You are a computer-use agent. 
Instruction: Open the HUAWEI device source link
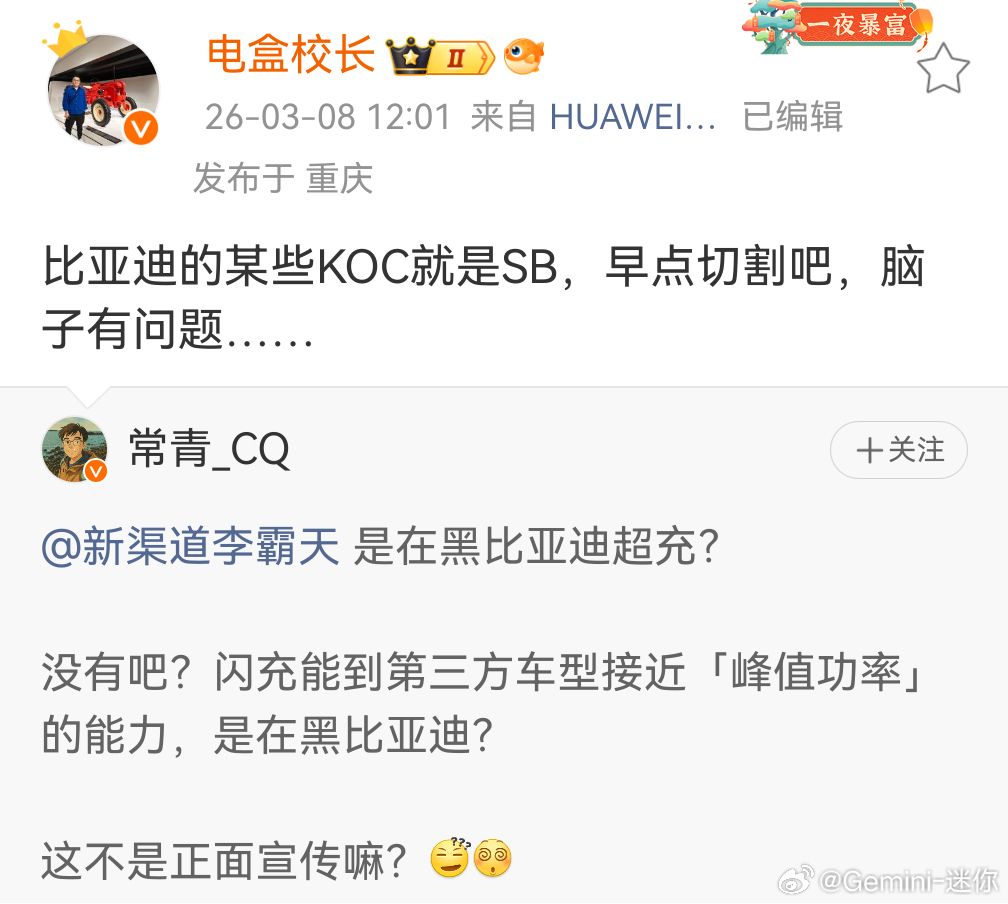(632, 117)
